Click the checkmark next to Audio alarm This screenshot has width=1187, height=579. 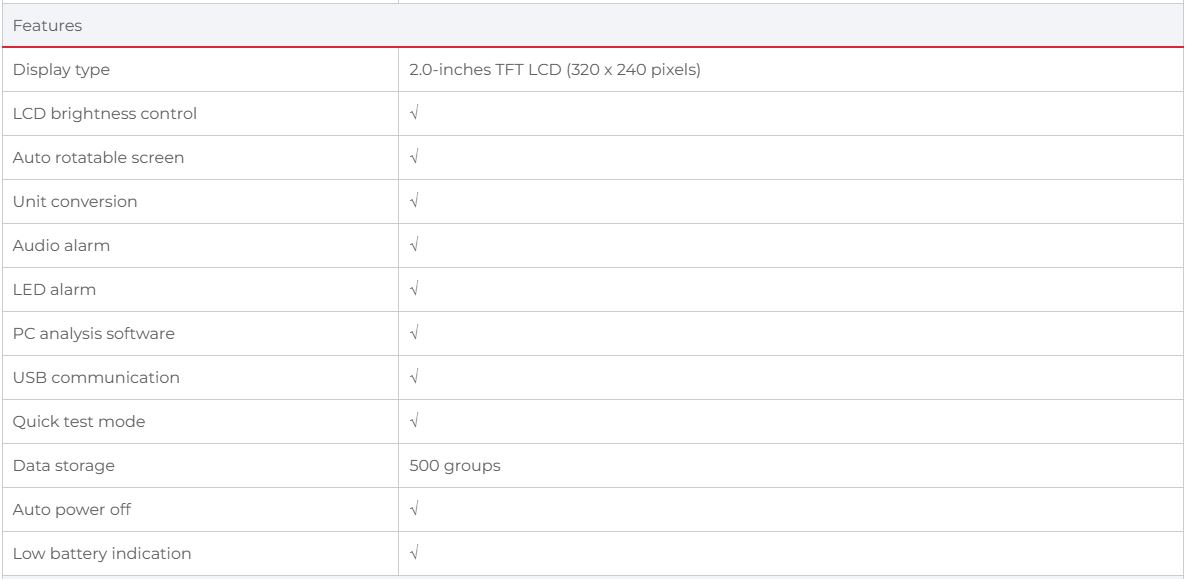(414, 246)
